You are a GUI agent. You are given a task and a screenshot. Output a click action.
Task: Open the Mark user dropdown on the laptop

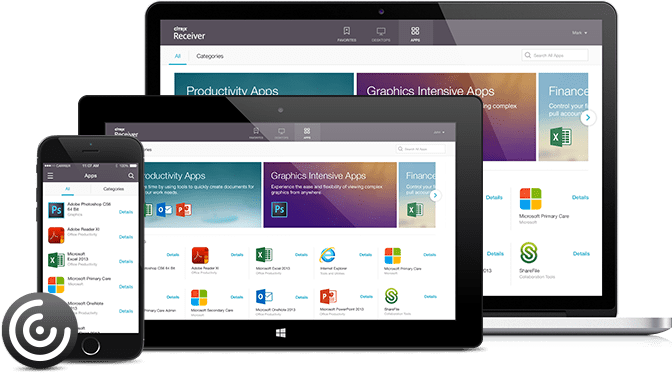[x=579, y=33]
